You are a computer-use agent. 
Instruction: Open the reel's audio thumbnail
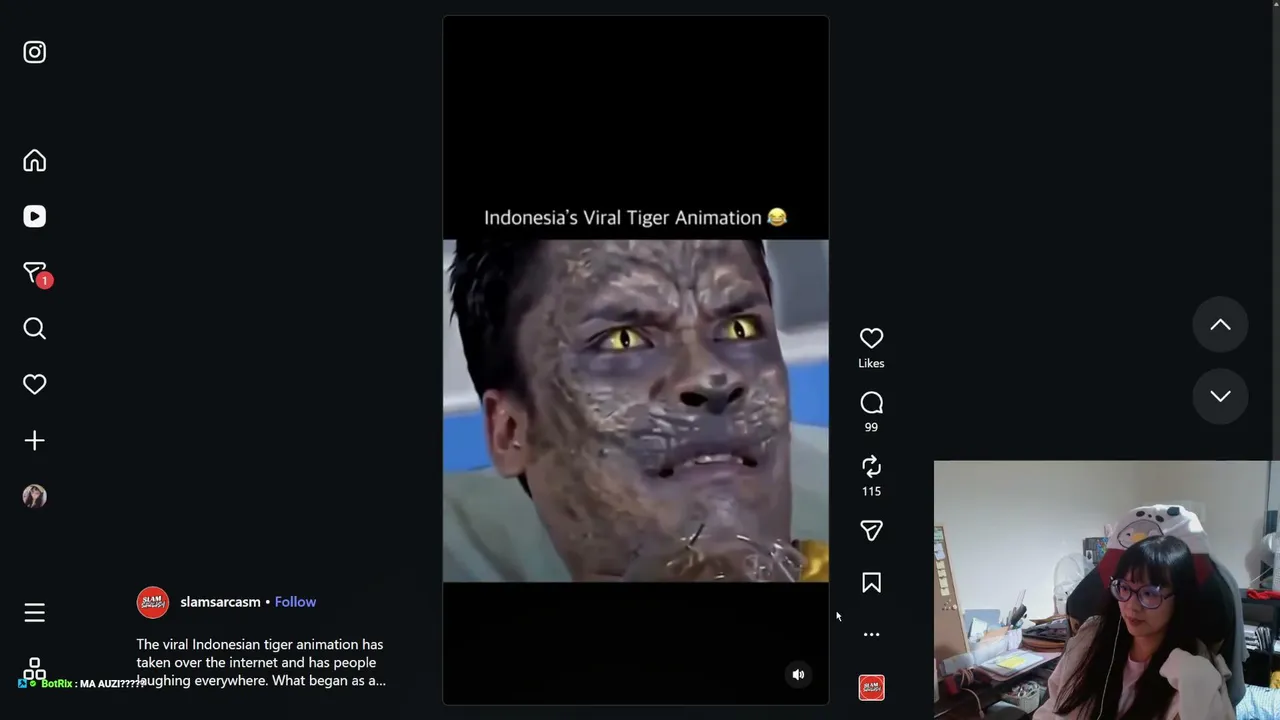(871, 688)
